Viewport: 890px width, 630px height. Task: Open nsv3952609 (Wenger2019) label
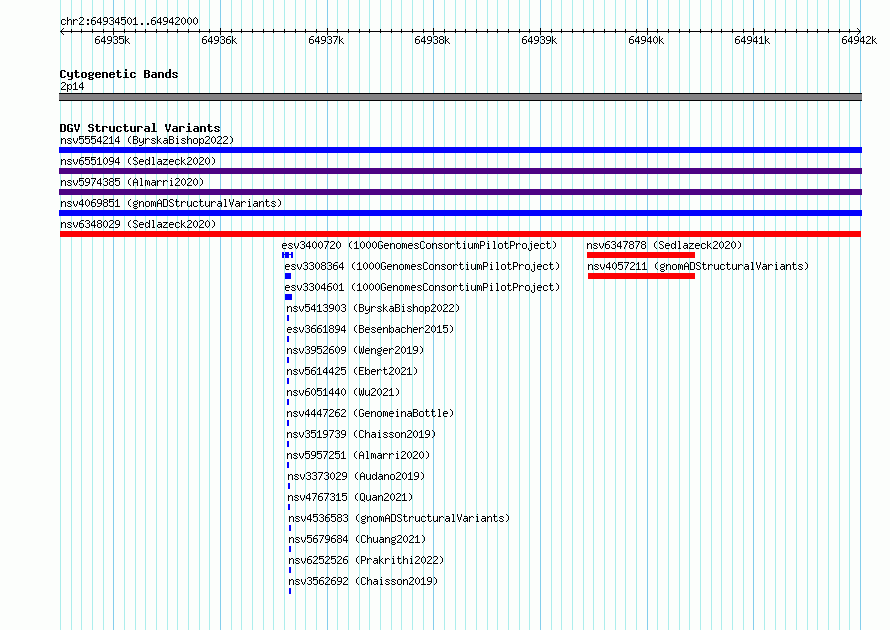(355, 350)
